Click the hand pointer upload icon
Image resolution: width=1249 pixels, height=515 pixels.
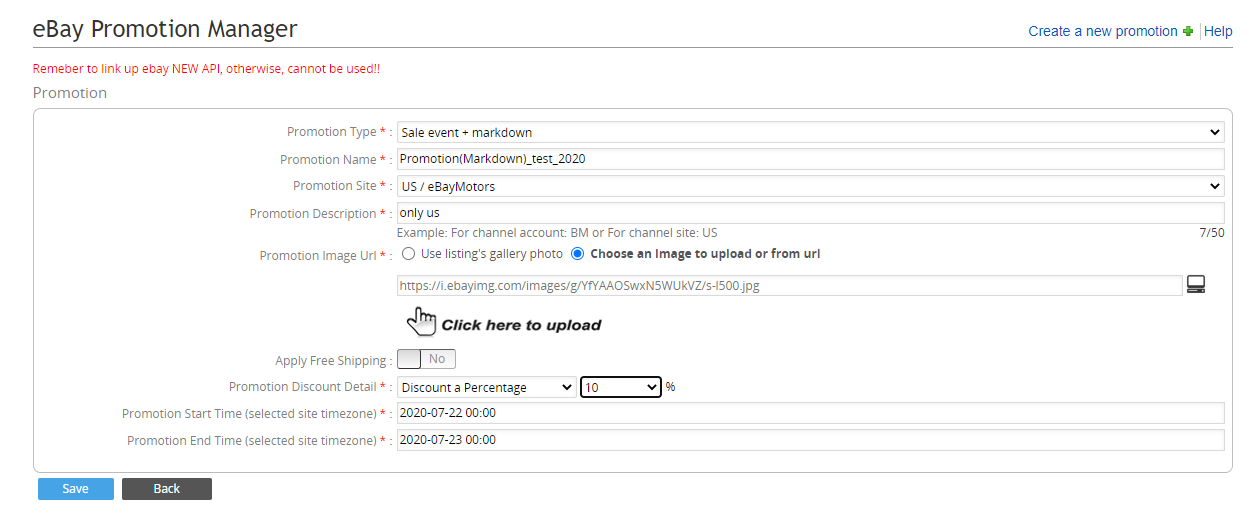pos(422,322)
